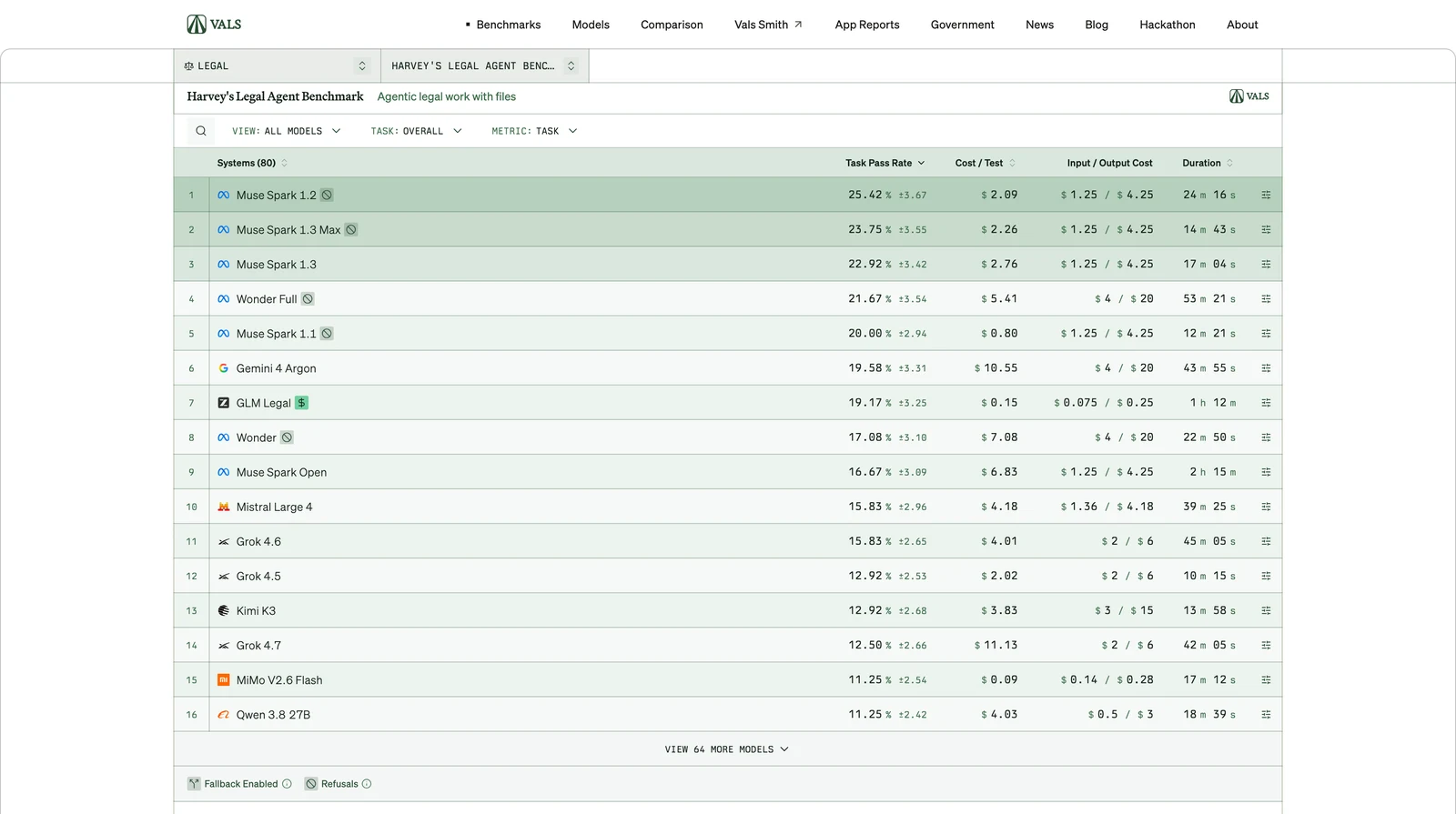
Task: Open details icon for GLM Legal row
Action: [1266, 403]
